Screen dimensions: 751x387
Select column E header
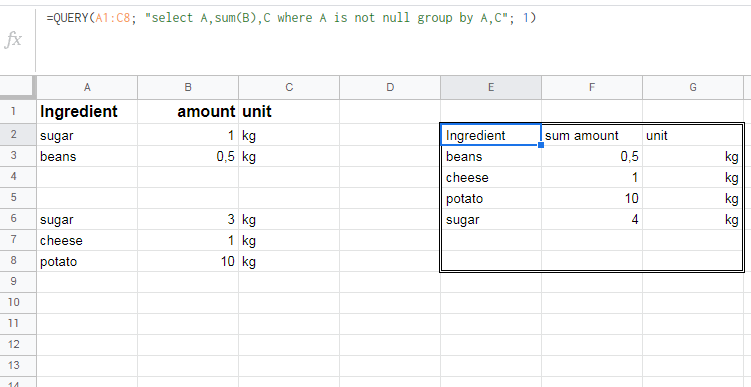pyautogui.click(x=491, y=87)
